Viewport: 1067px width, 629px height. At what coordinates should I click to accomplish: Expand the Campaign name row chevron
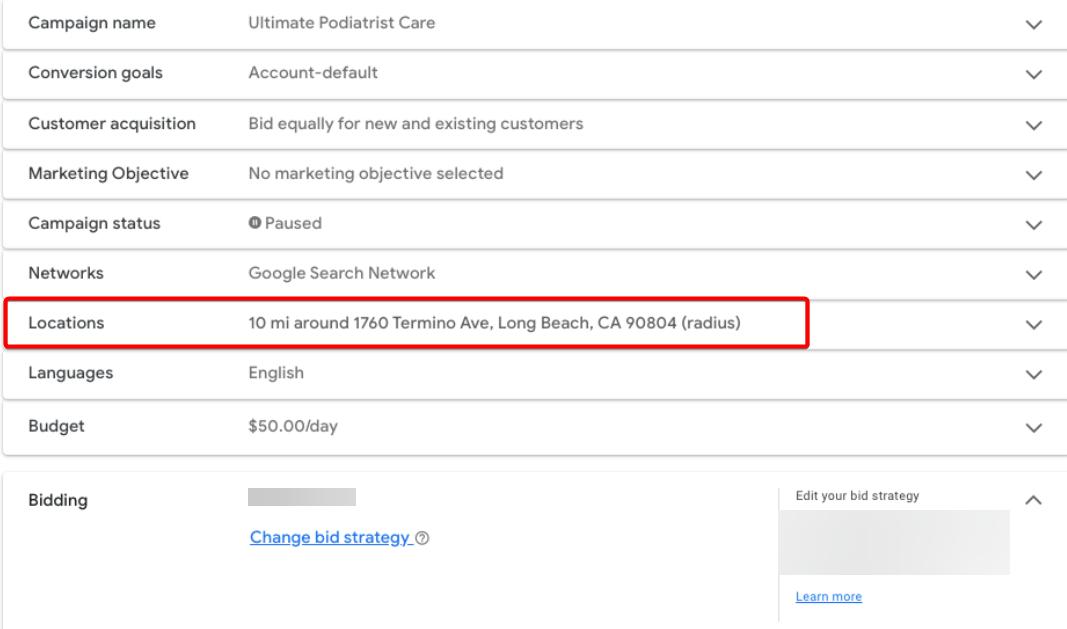pos(1034,24)
